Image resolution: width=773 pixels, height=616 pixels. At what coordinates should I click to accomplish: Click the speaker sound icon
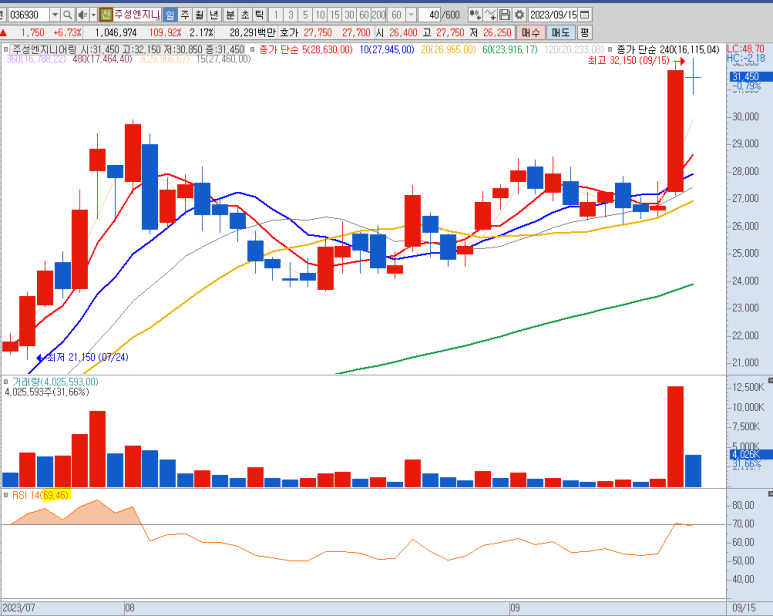(82, 15)
